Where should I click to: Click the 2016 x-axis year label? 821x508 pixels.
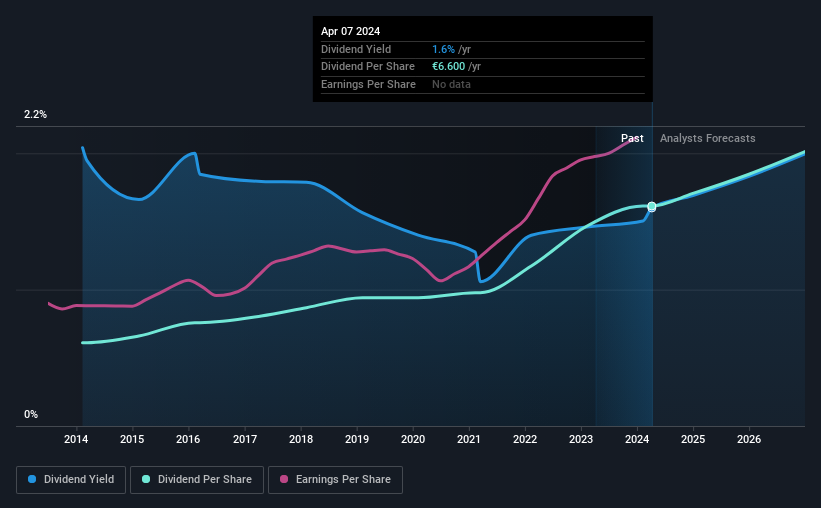point(188,439)
